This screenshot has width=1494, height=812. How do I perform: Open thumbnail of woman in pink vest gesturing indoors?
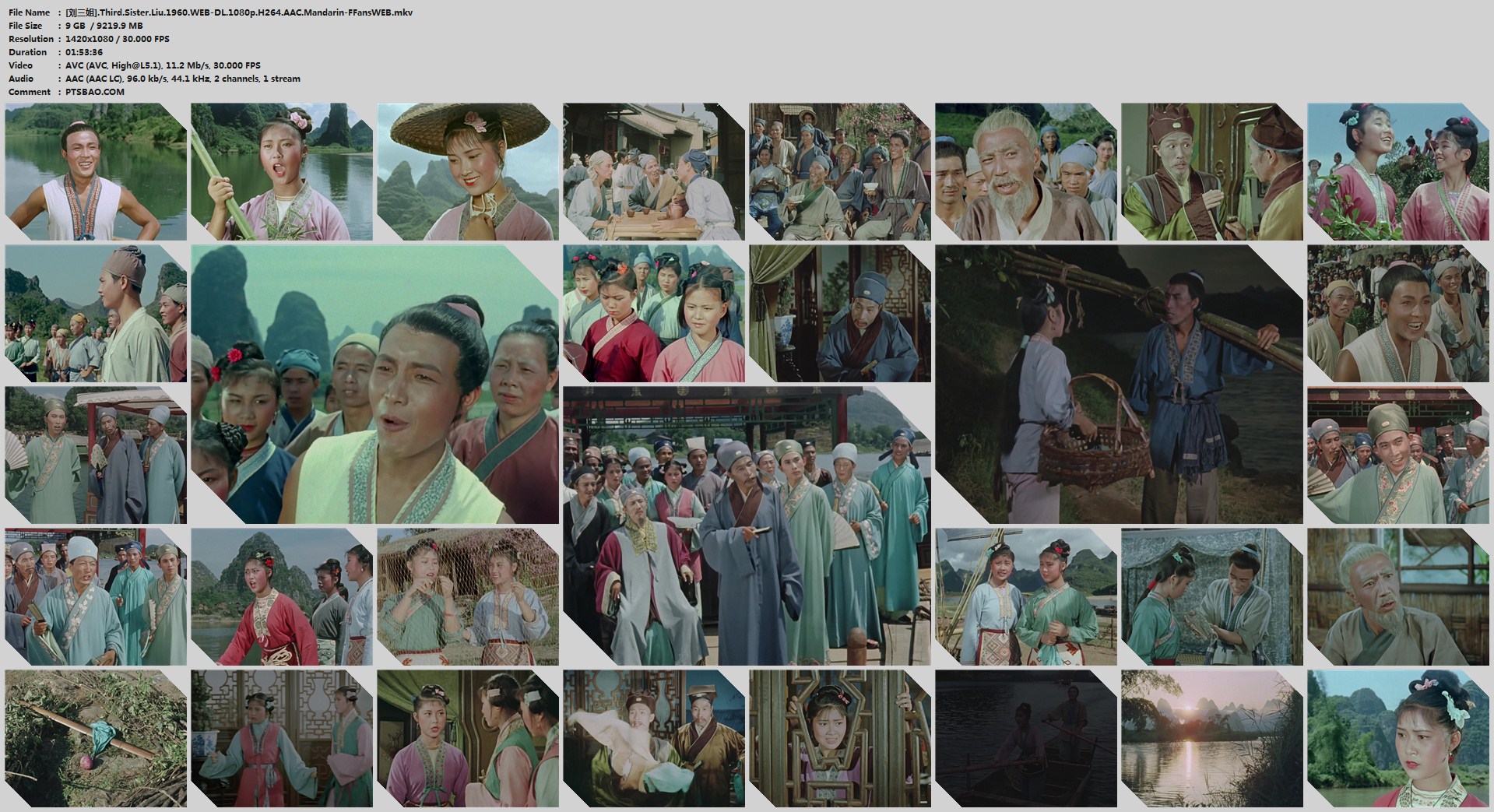282,739
